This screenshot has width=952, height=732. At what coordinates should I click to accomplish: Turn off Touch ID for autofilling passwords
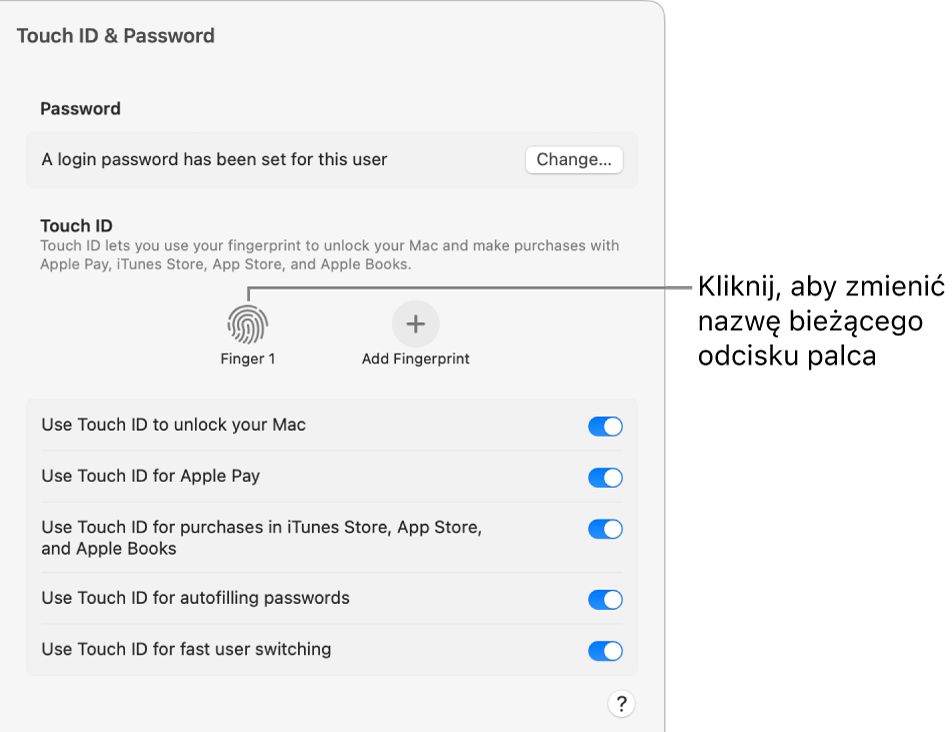pyautogui.click(x=604, y=599)
